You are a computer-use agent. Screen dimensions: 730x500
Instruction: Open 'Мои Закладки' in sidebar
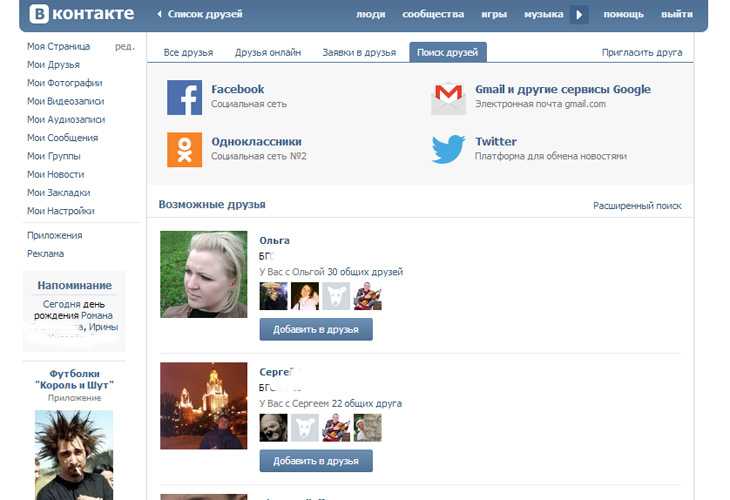point(59,193)
